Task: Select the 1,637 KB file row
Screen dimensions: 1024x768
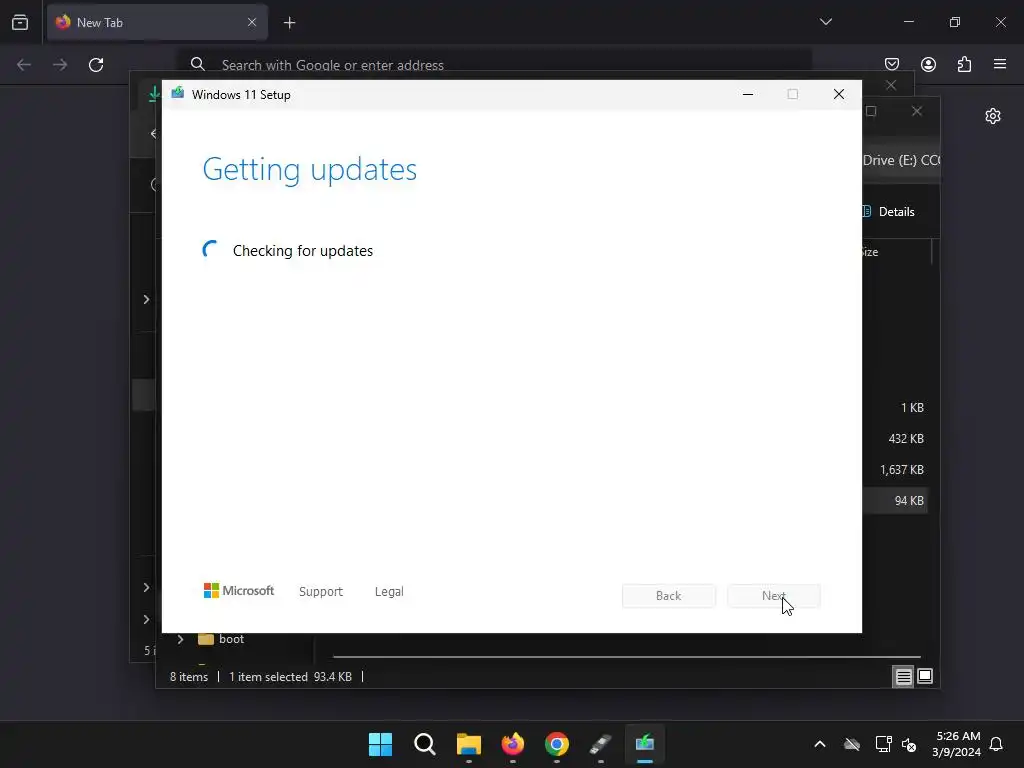Action: click(x=895, y=470)
